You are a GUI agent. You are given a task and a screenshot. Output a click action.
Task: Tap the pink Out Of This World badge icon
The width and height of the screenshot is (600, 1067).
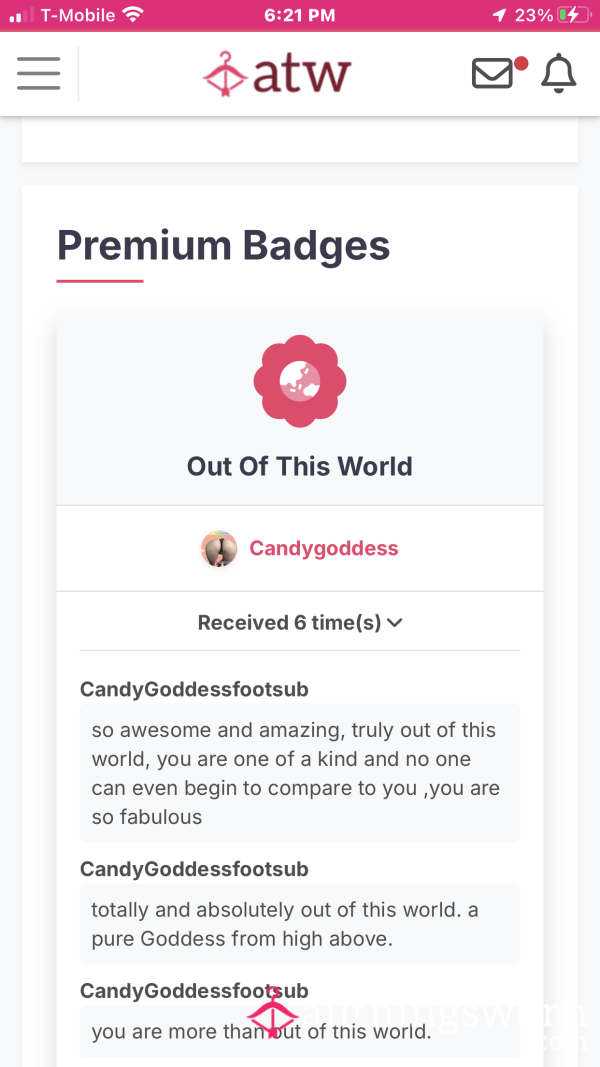click(x=300, y=381)
